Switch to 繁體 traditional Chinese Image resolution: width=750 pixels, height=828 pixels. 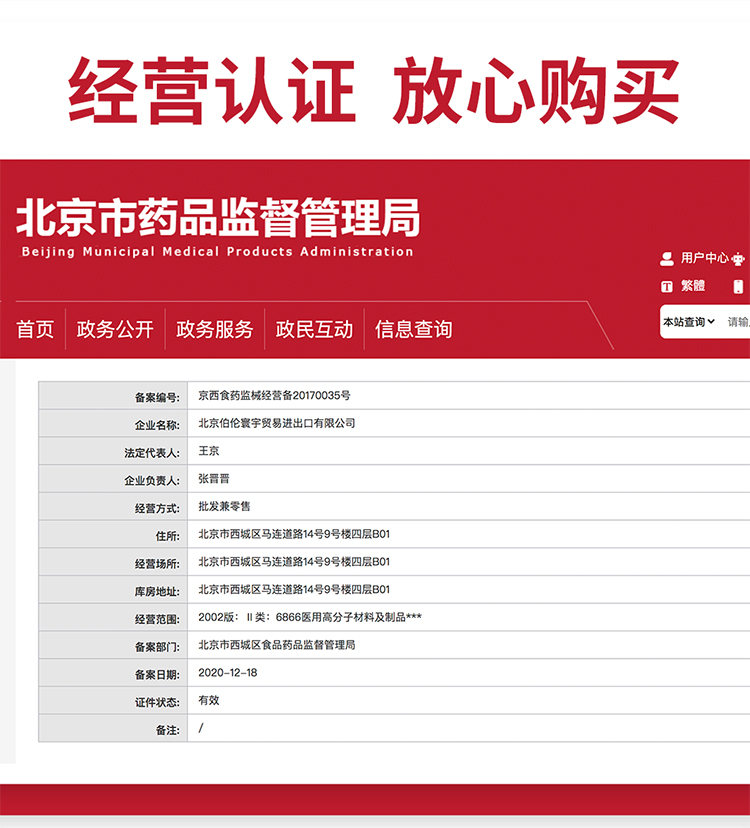(x=693, y=286)
